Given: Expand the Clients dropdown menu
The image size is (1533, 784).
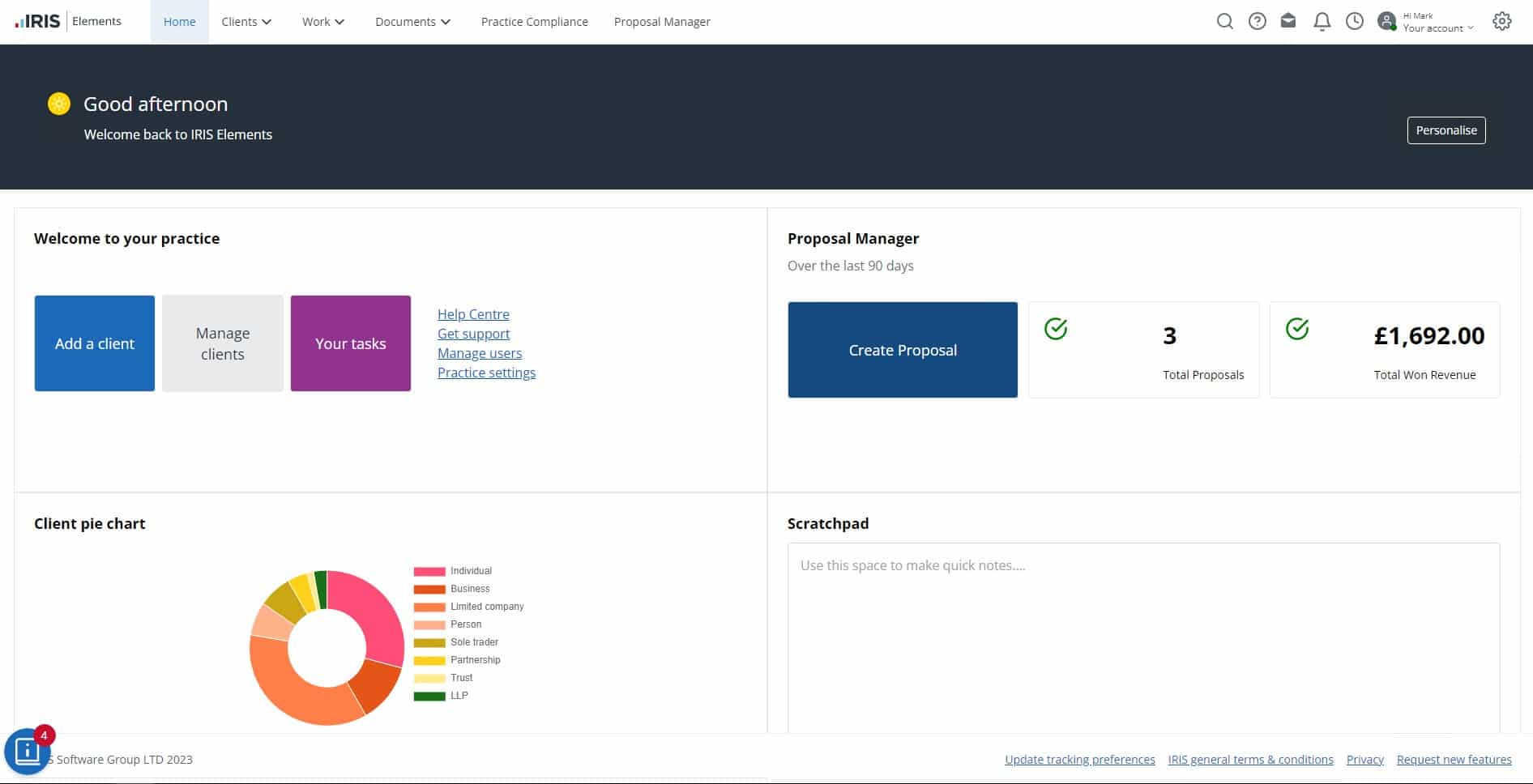Looking at the screenshot, I should click(x=246, y=21).
